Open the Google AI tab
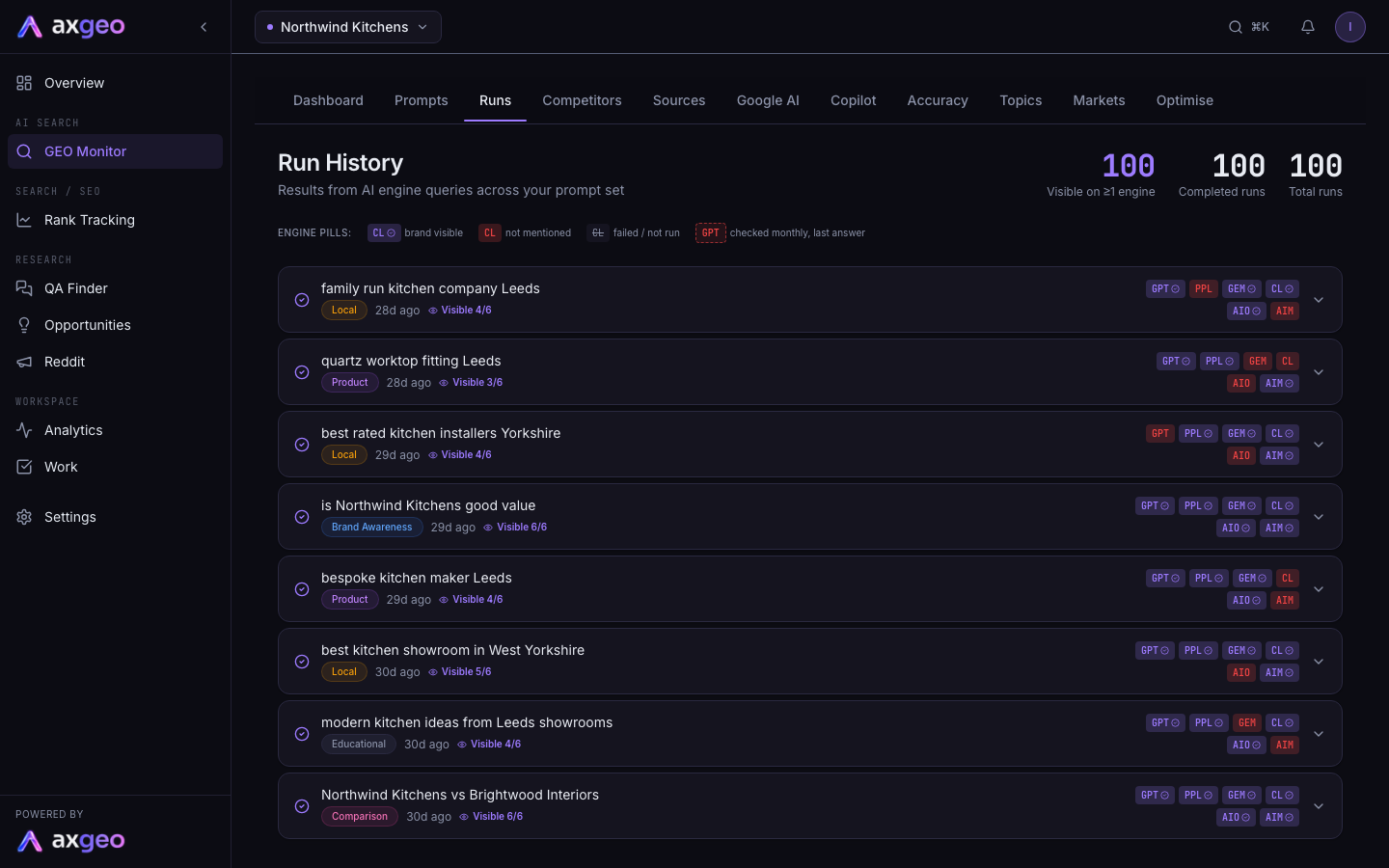Image resolution: width=1389 pixels, height=868 pixels. click(768, 100)
